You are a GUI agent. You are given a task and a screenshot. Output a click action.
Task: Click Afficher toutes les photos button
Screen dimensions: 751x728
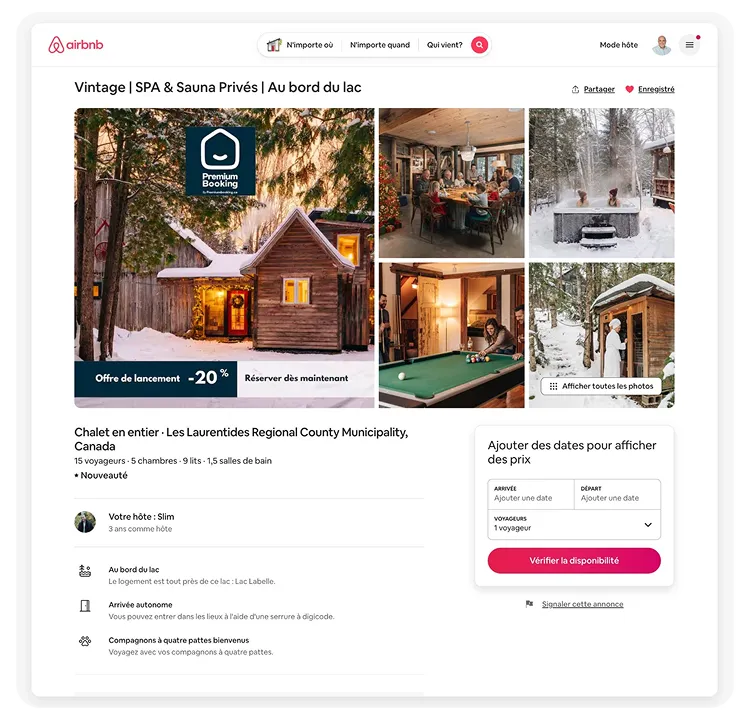click(x=601, y=386)
